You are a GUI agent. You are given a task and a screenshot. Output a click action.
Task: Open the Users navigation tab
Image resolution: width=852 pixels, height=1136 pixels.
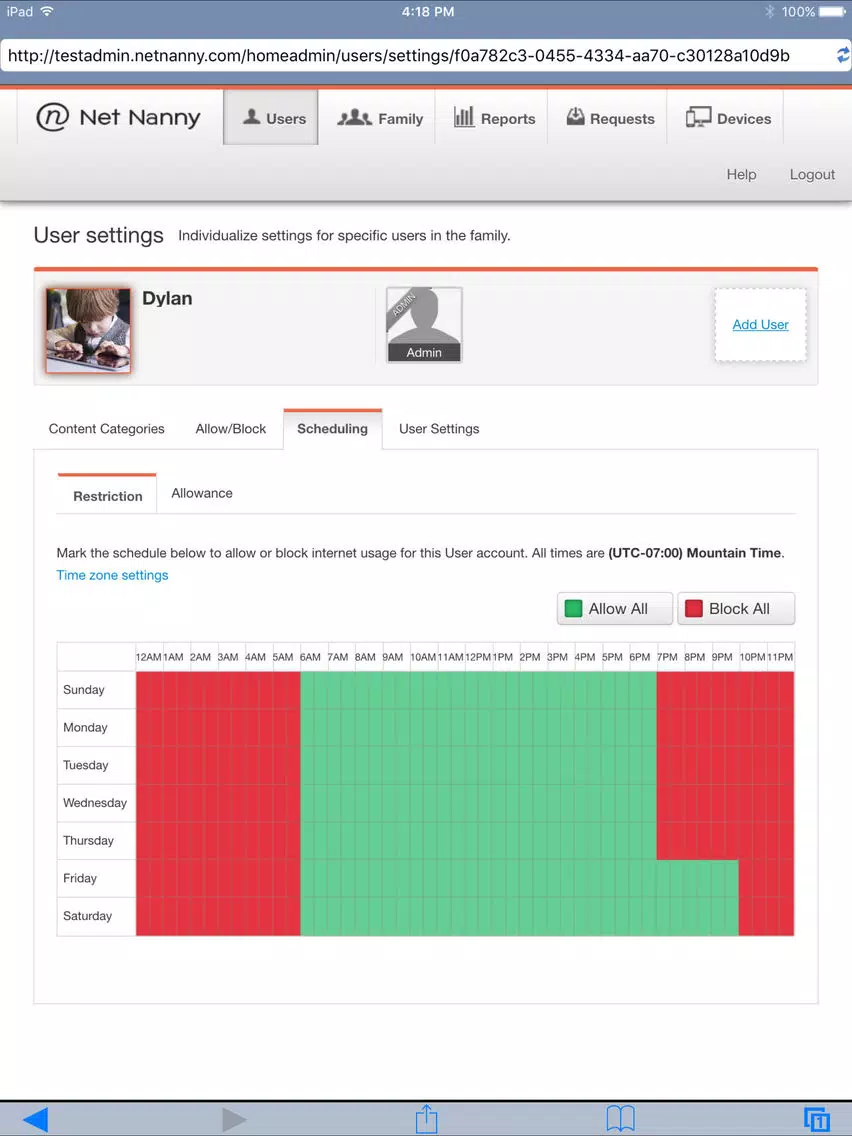point(270,117)
